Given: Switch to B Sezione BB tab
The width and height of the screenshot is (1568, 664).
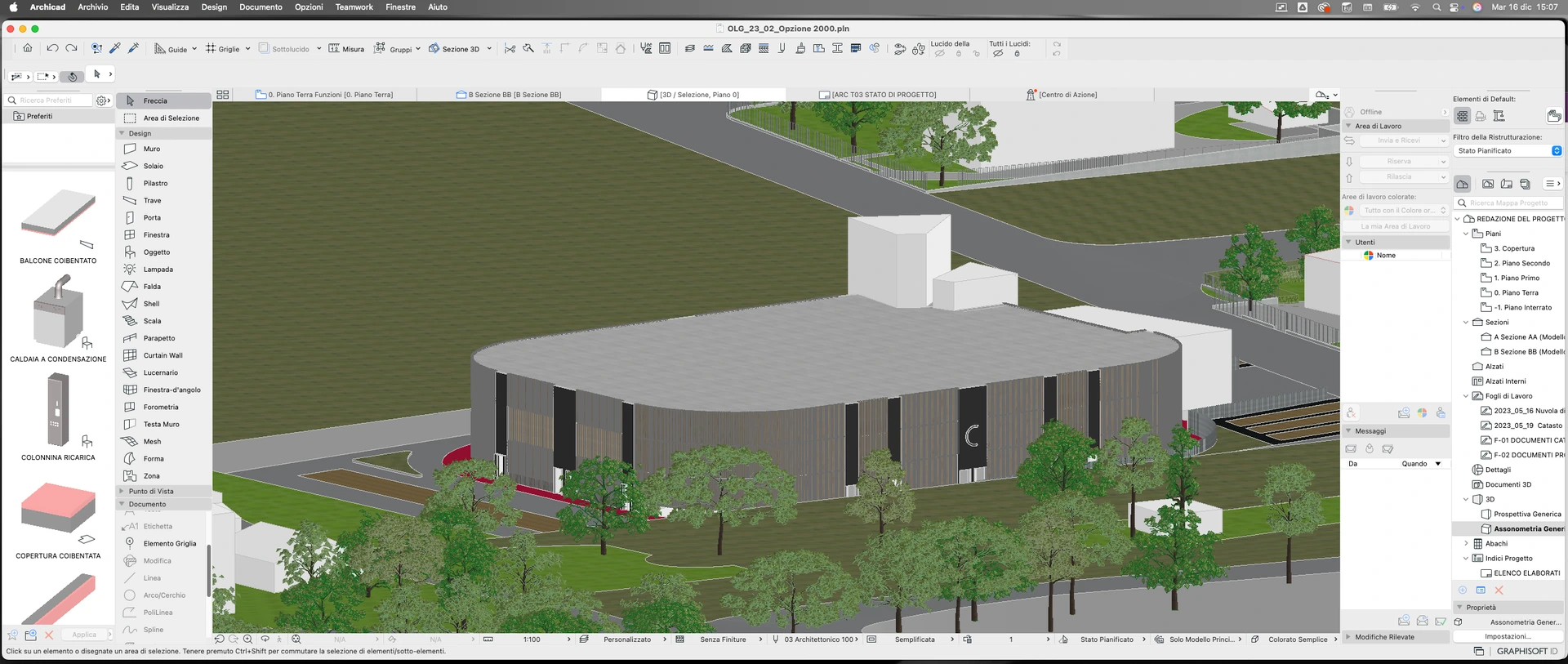Looking at the screenshot, I should coord(509,95).
